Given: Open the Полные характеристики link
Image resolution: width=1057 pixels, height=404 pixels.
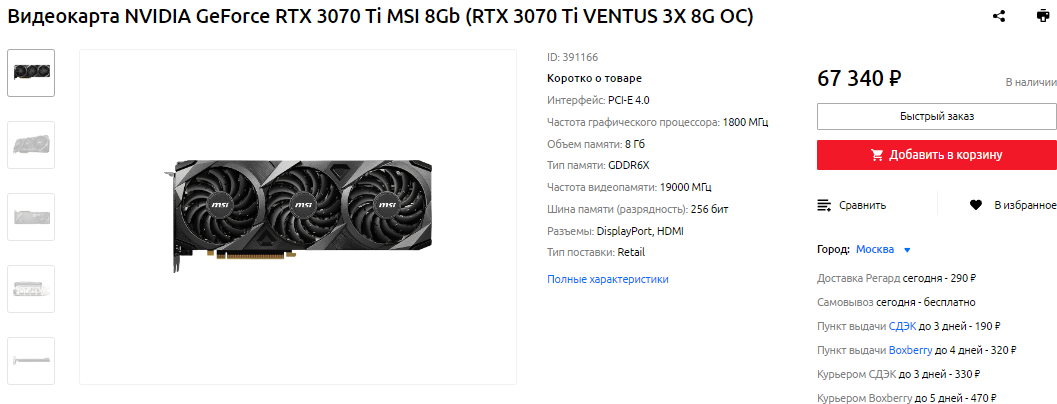Looking at the screenshot, I should coord(607,279).
